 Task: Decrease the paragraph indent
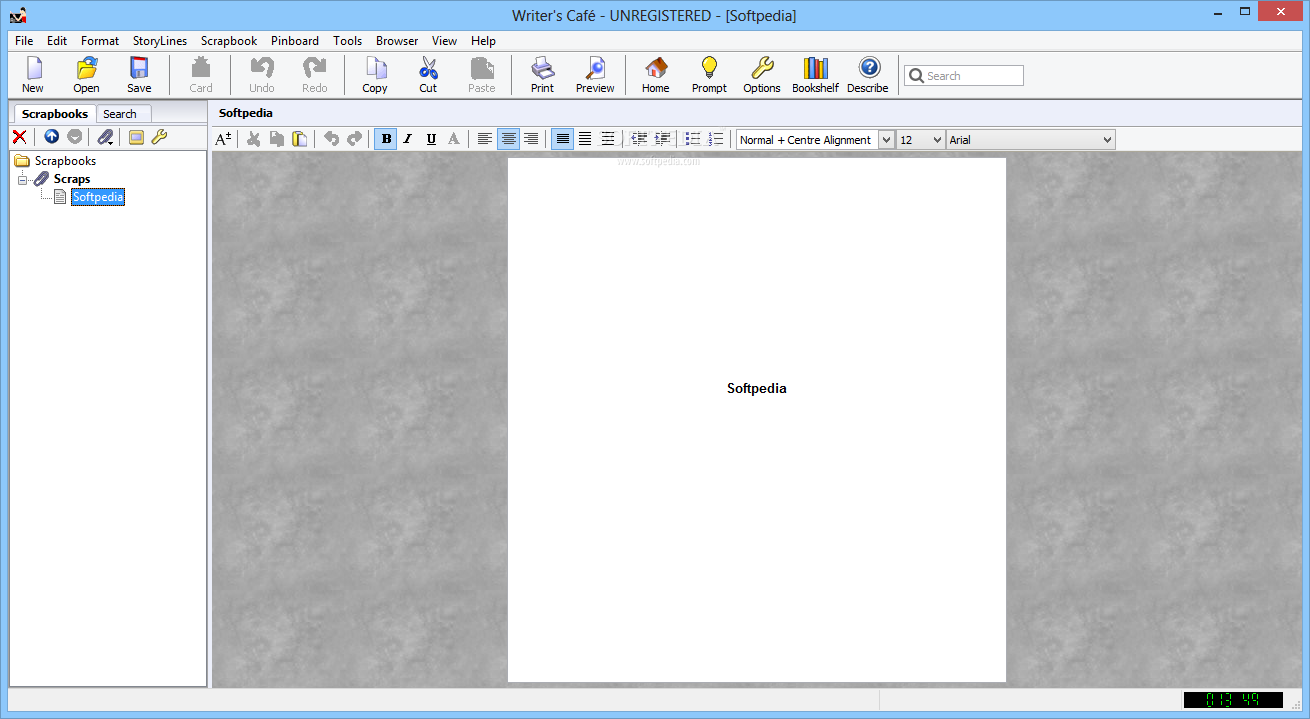click(639, 139)
